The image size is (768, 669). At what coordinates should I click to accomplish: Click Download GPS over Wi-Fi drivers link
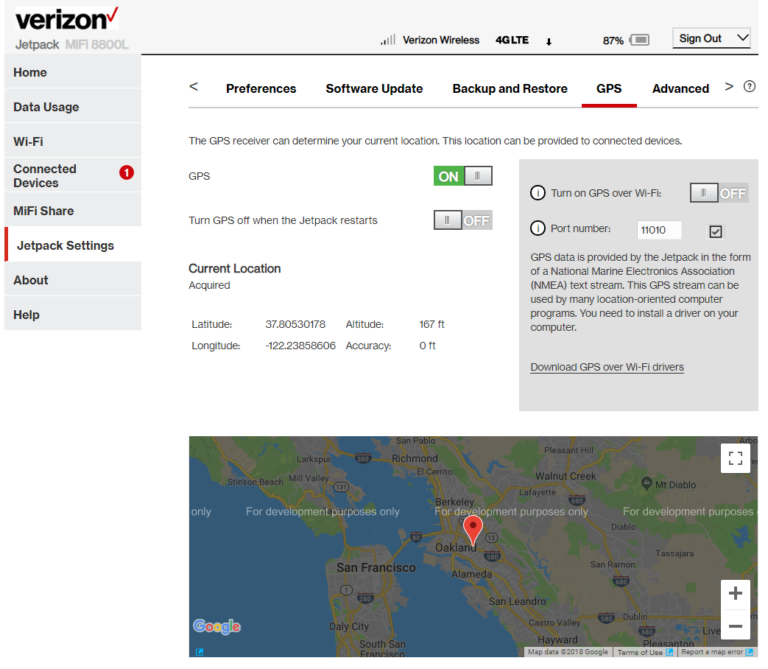[x=607, y=367]
